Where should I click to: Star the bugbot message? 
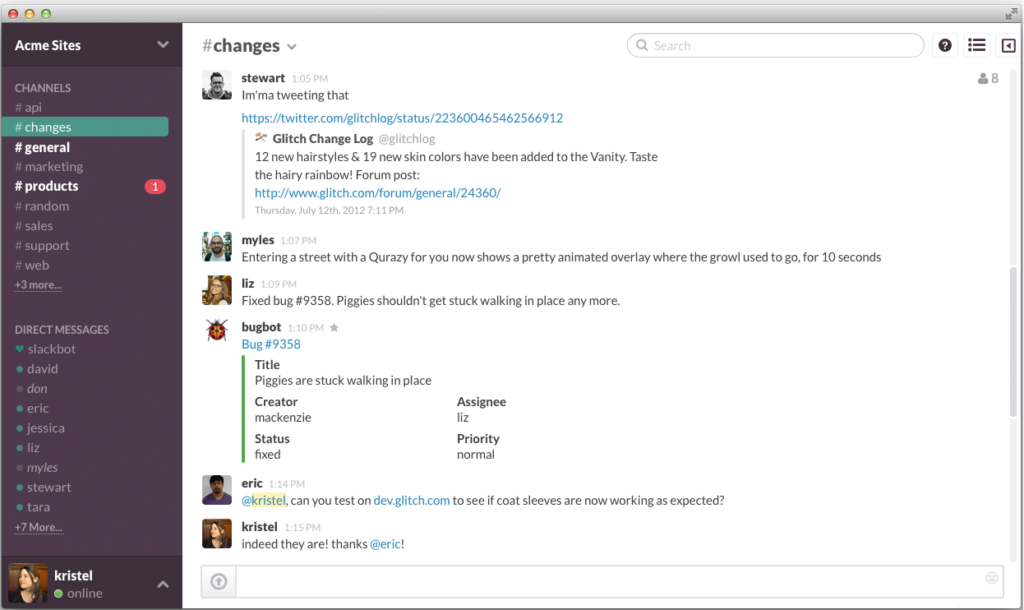pos(334,328)
